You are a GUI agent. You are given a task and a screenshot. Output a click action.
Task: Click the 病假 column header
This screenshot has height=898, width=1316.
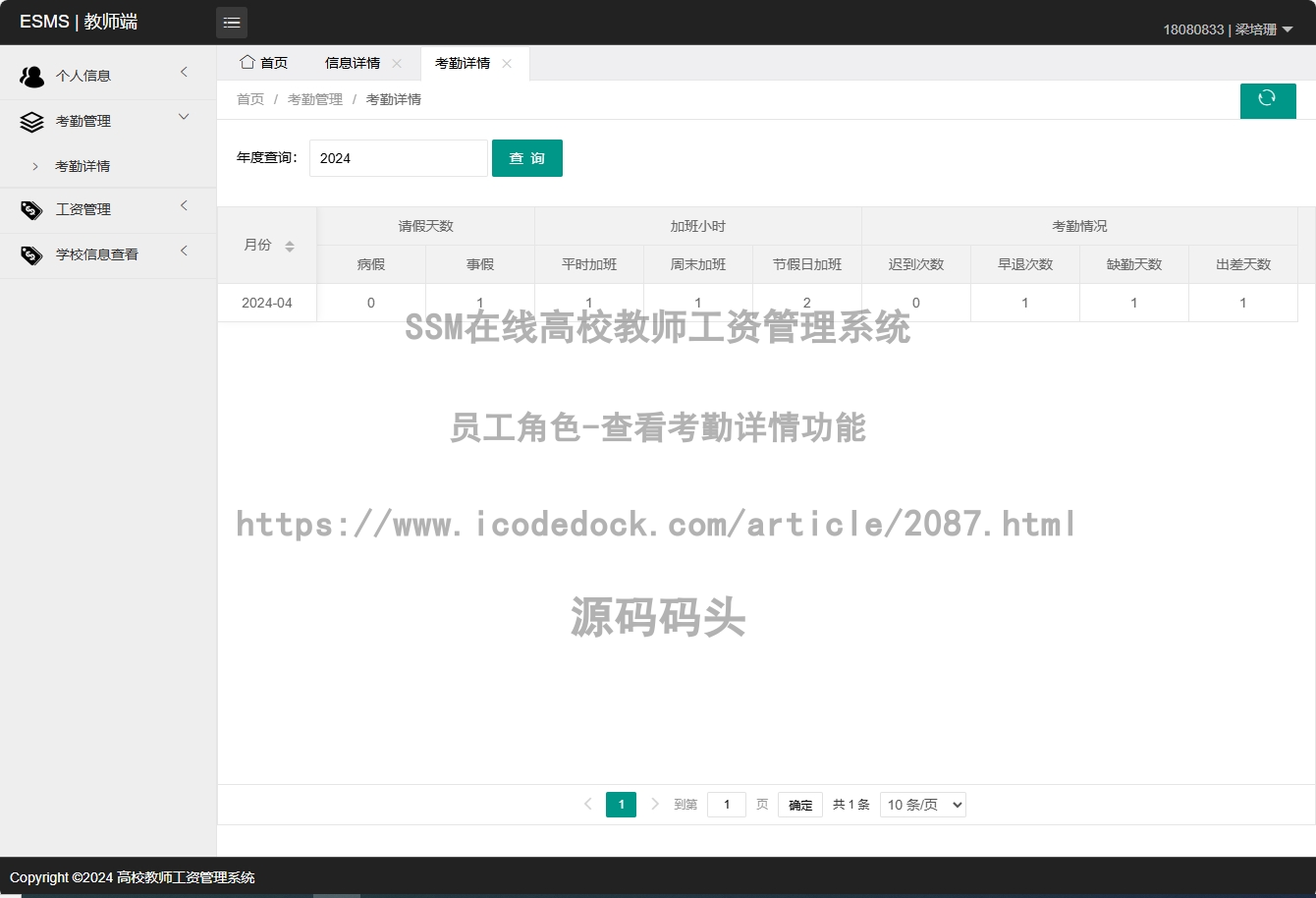coord(371,264)
